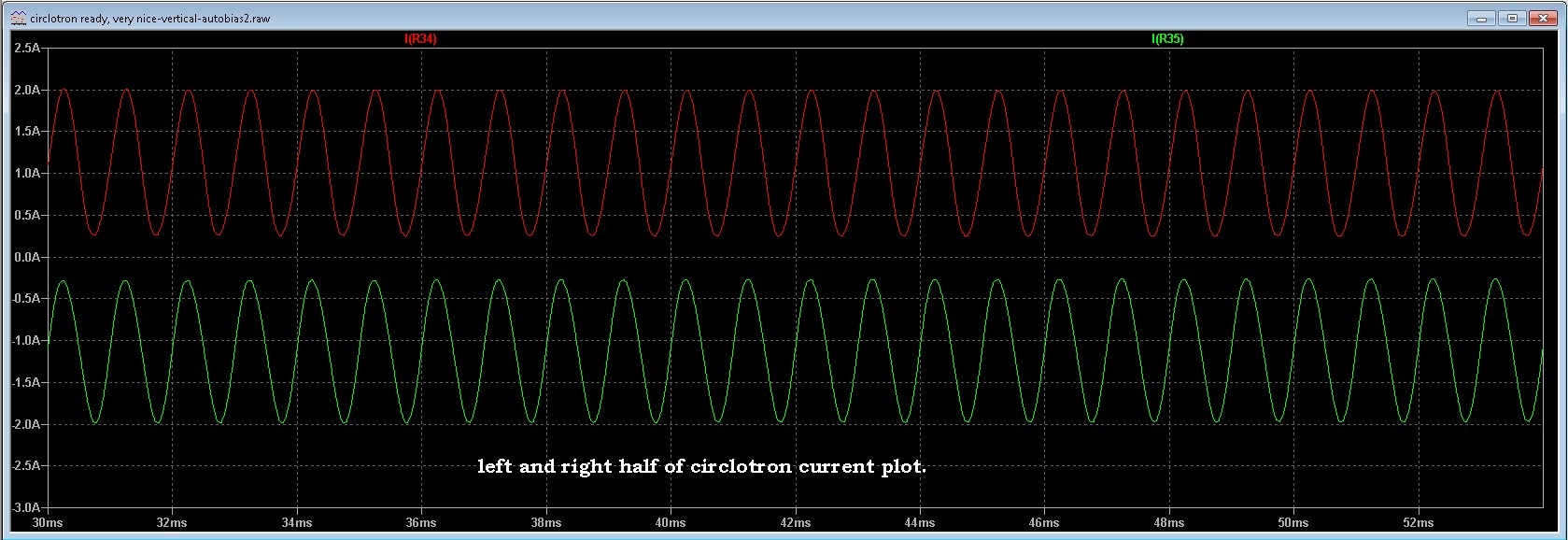The height and width of the screenshot is (540, 1568).
Task: Click the 1.5A vertical axis label
Action: pyautogui.click(x=27, y=132)
